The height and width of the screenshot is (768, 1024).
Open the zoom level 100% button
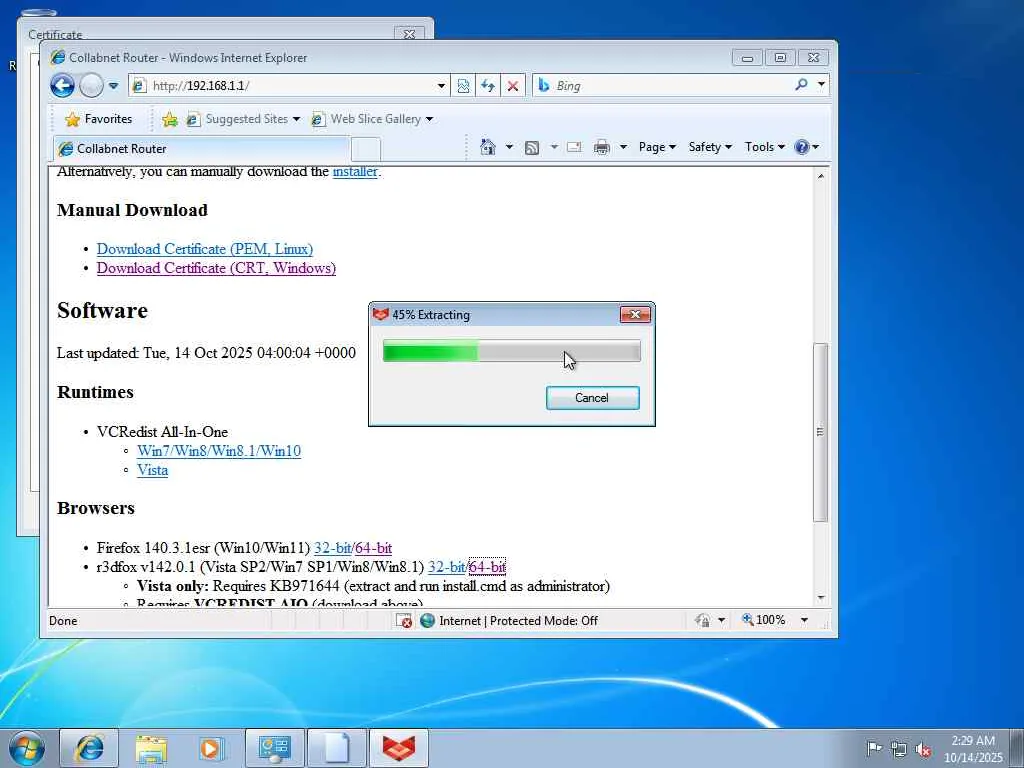763,620
